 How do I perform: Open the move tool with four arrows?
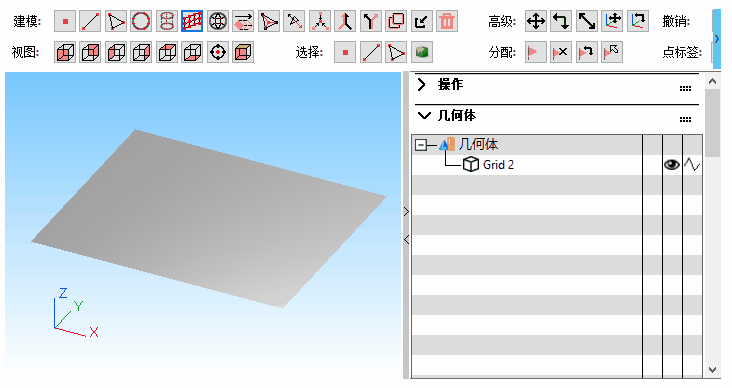[x=536, y=21]
